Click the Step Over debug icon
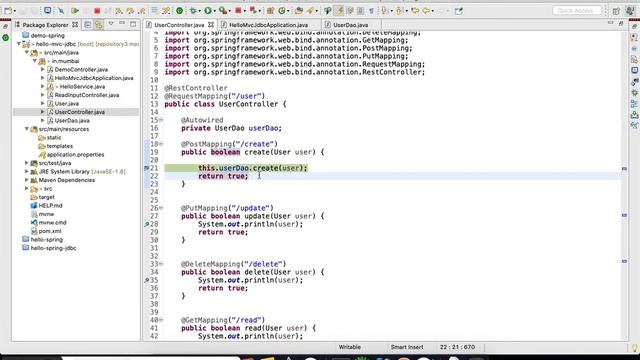 click(x=130, y=11)
